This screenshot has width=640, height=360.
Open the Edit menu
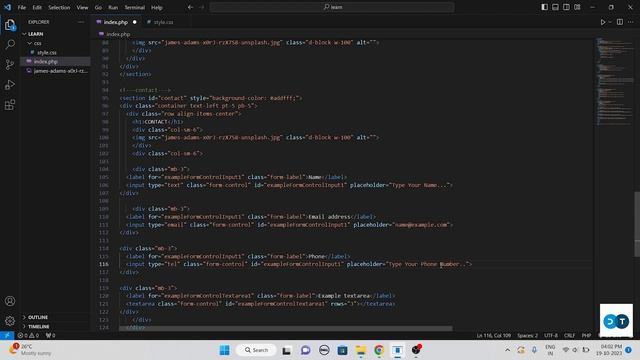pos(37,7)
